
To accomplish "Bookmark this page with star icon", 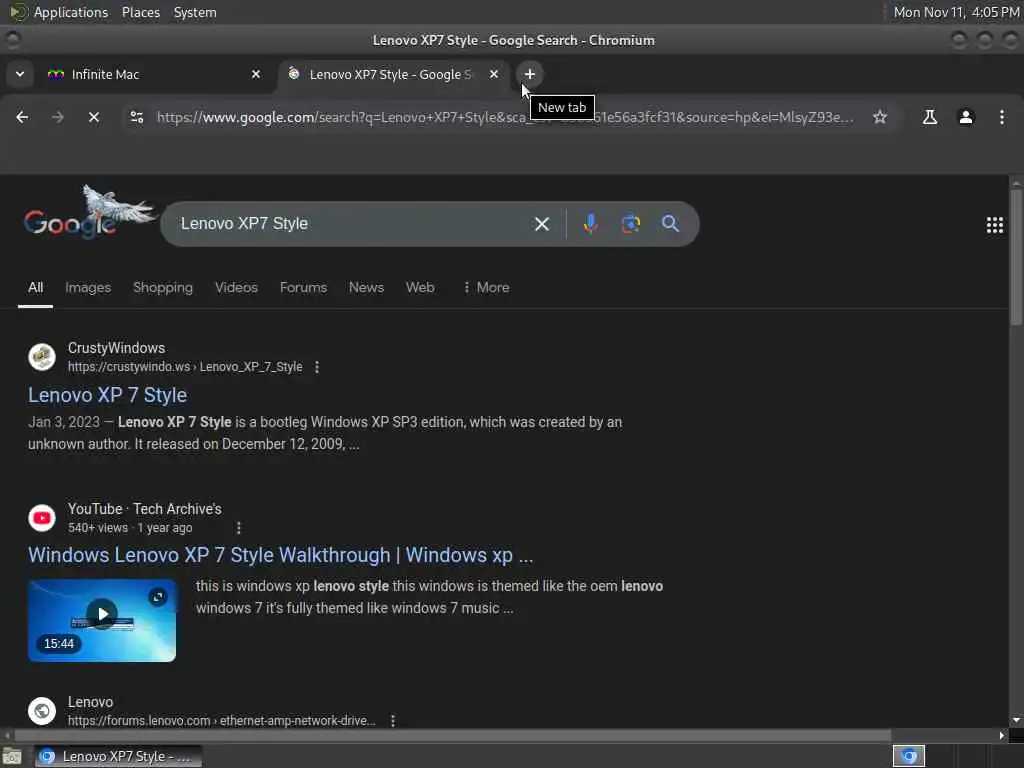I will 880,117.
